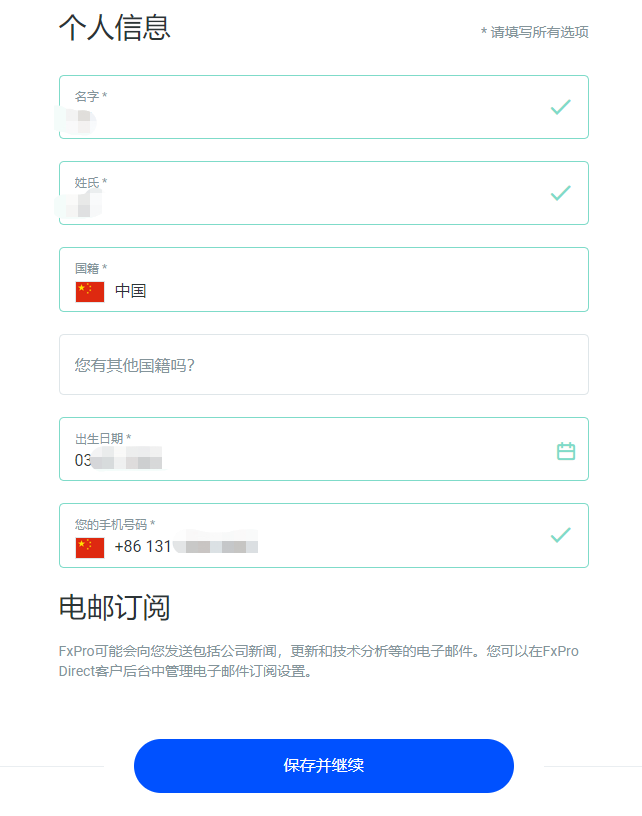This screenshot has height=816, width=642.
Task: Click the checkmark in the 名字 field
Action: 560,107
